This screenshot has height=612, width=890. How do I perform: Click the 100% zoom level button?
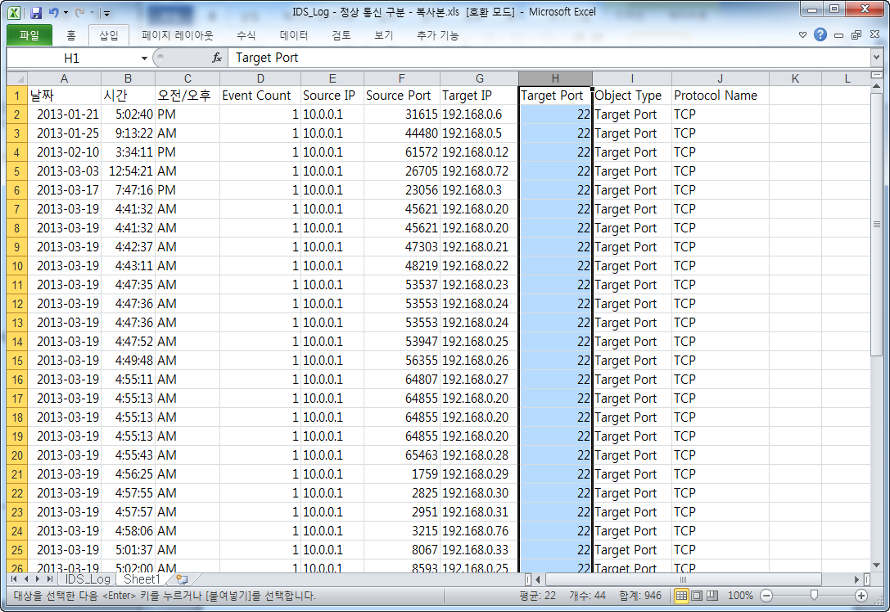740,596
